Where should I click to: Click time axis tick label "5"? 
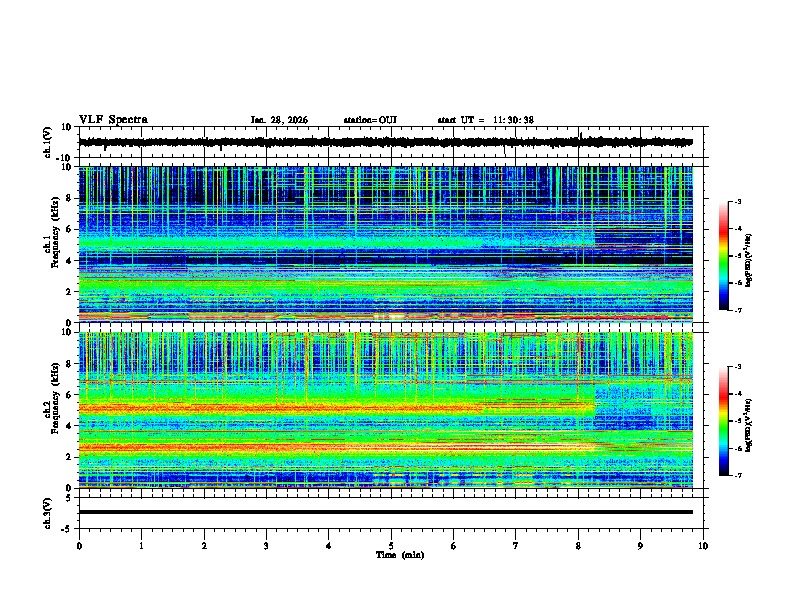coord(391,546)
